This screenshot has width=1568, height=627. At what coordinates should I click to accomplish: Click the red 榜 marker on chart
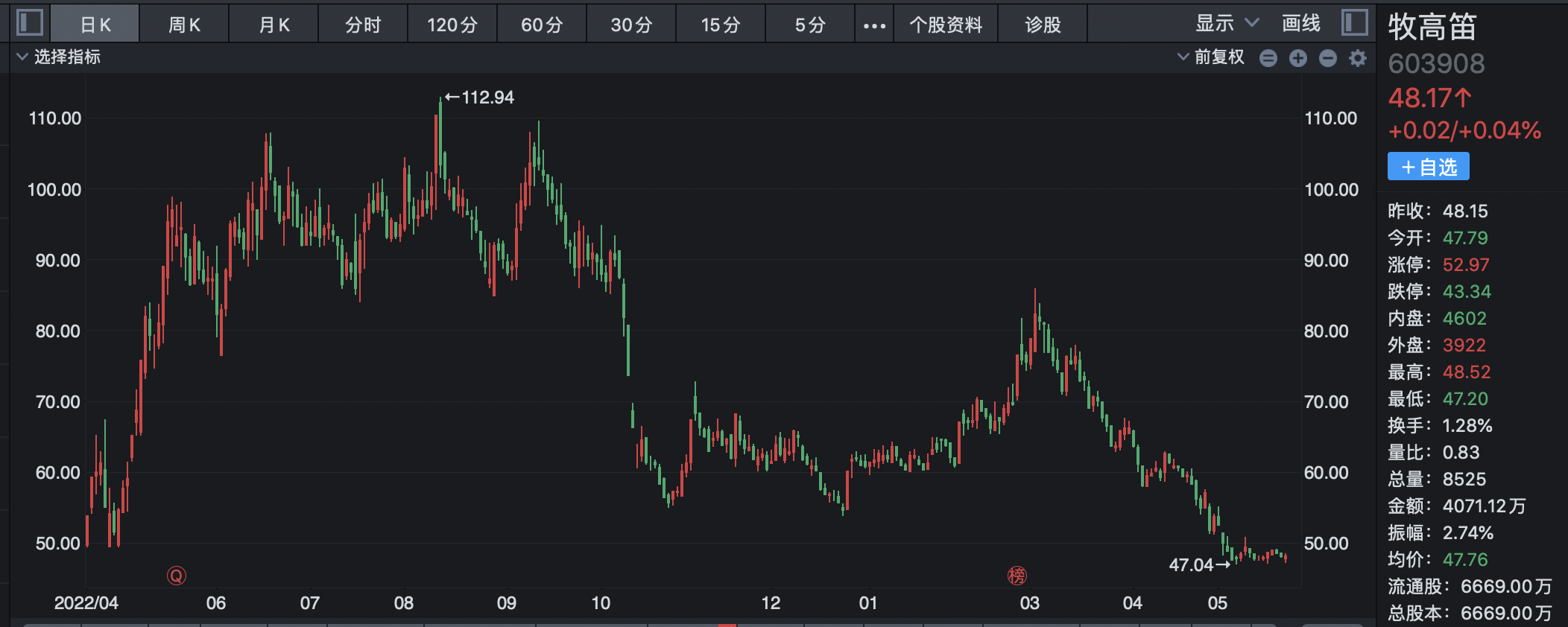(1017, 576)
